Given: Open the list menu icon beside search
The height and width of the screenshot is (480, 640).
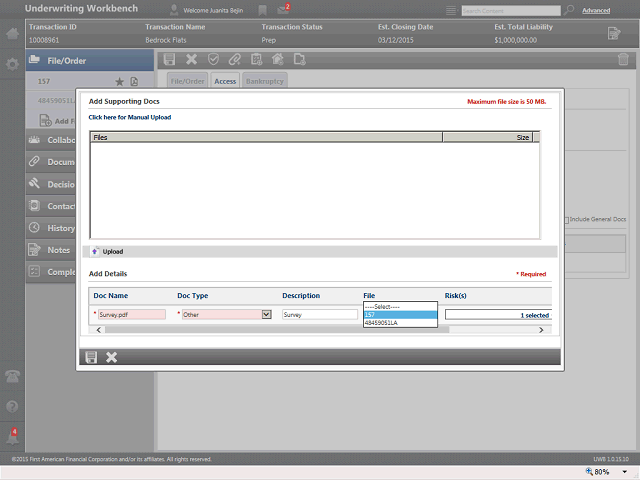Looking at the screenshot, I should click(x=451, y=10).
